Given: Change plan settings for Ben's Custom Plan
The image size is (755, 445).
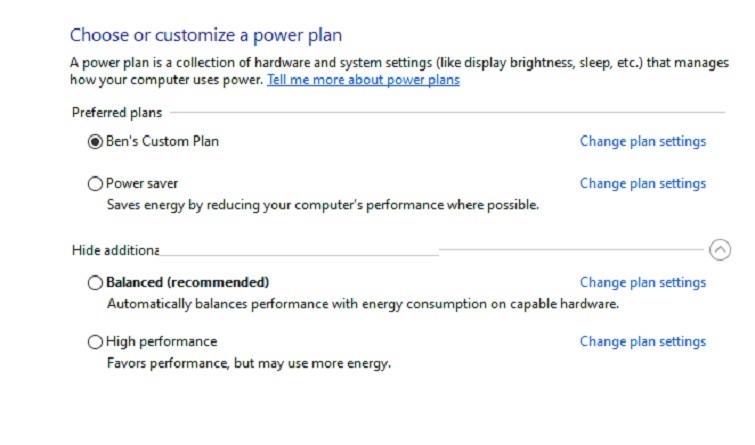Looking at the screenshot, I should coord(642,142).
